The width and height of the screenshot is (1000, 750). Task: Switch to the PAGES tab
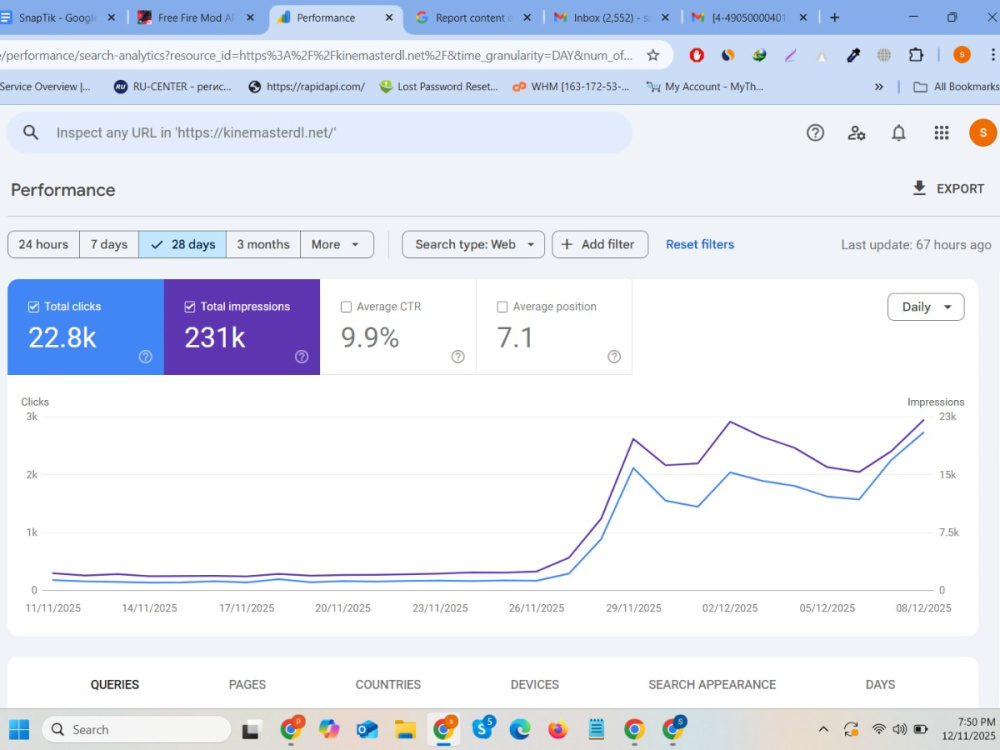pos(247,684)
